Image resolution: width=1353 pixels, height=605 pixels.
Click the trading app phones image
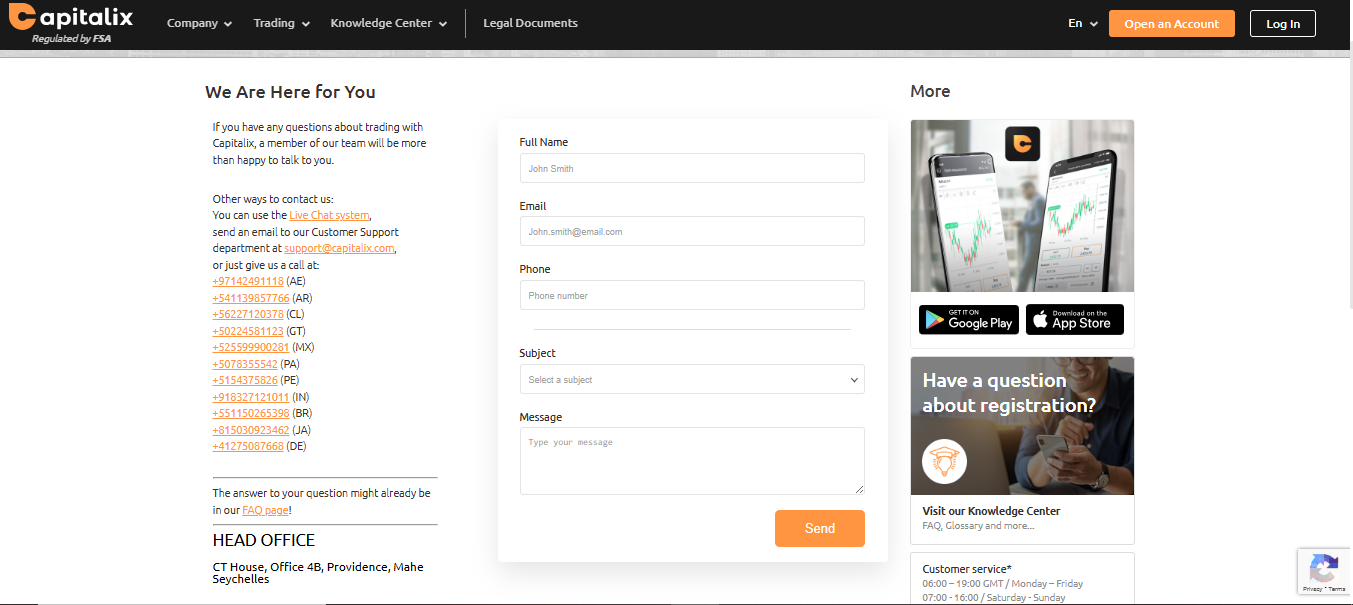(x=1022, y=206)
